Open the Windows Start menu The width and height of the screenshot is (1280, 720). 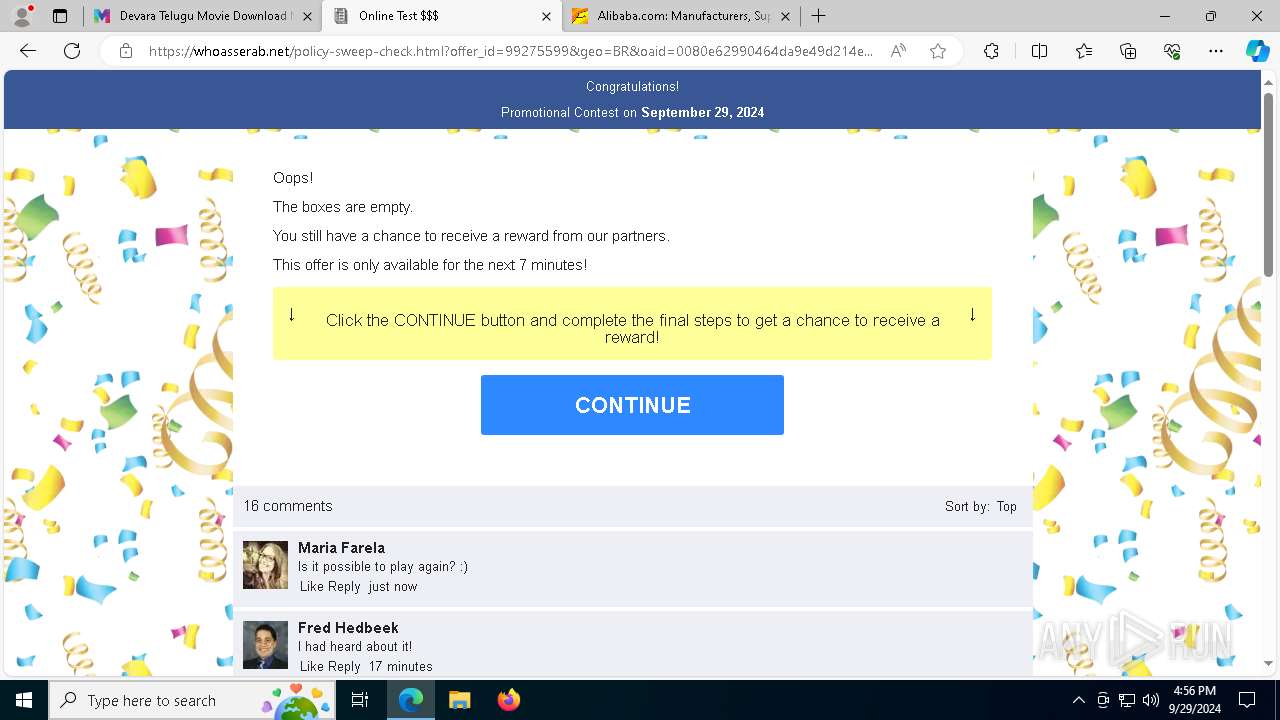point(24,700)
